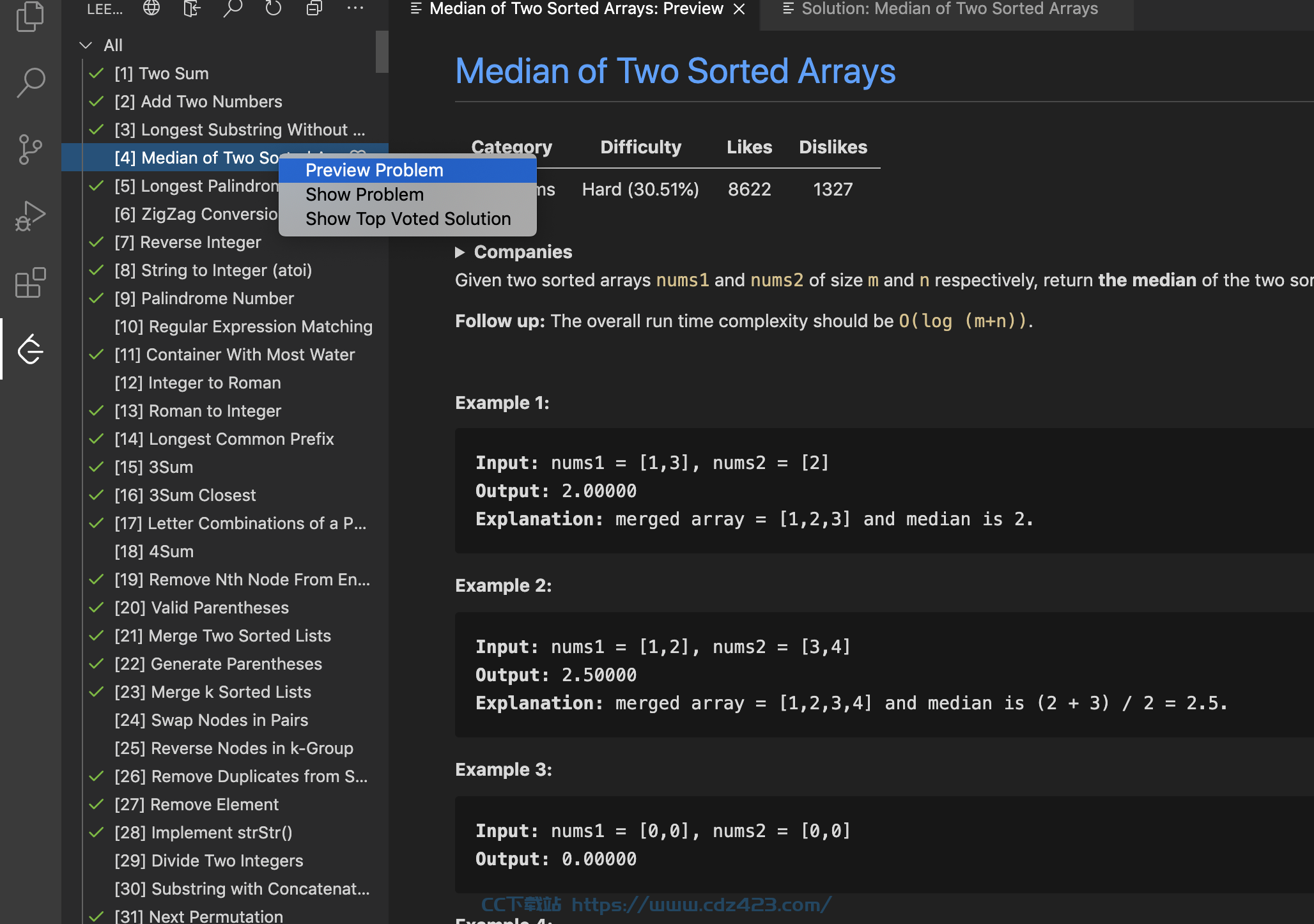Click the 1327 dislikes value
Viewport: 1314px width, 924px height.
point(833,190)
